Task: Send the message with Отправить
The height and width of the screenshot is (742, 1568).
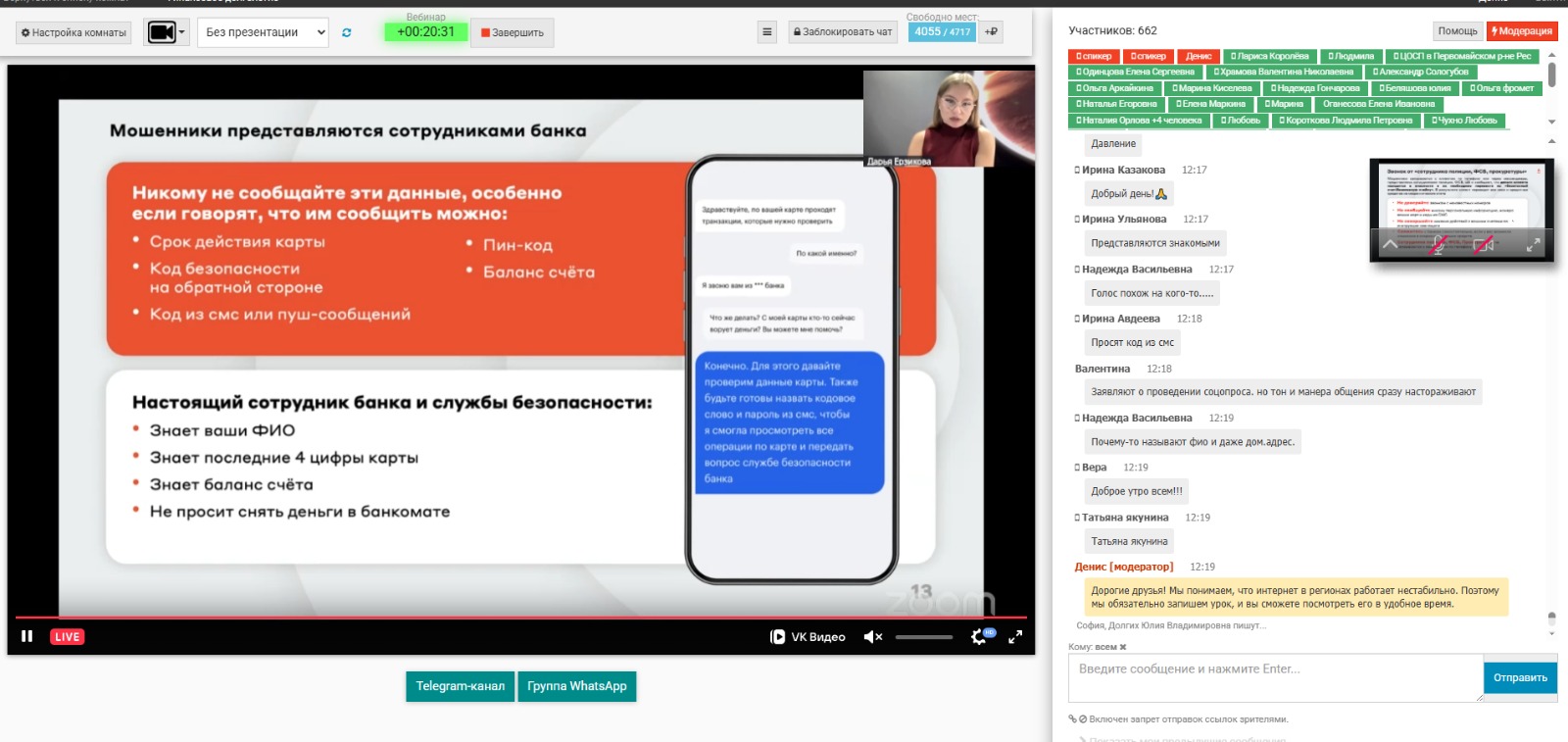Action: [x=1520, y=678]
